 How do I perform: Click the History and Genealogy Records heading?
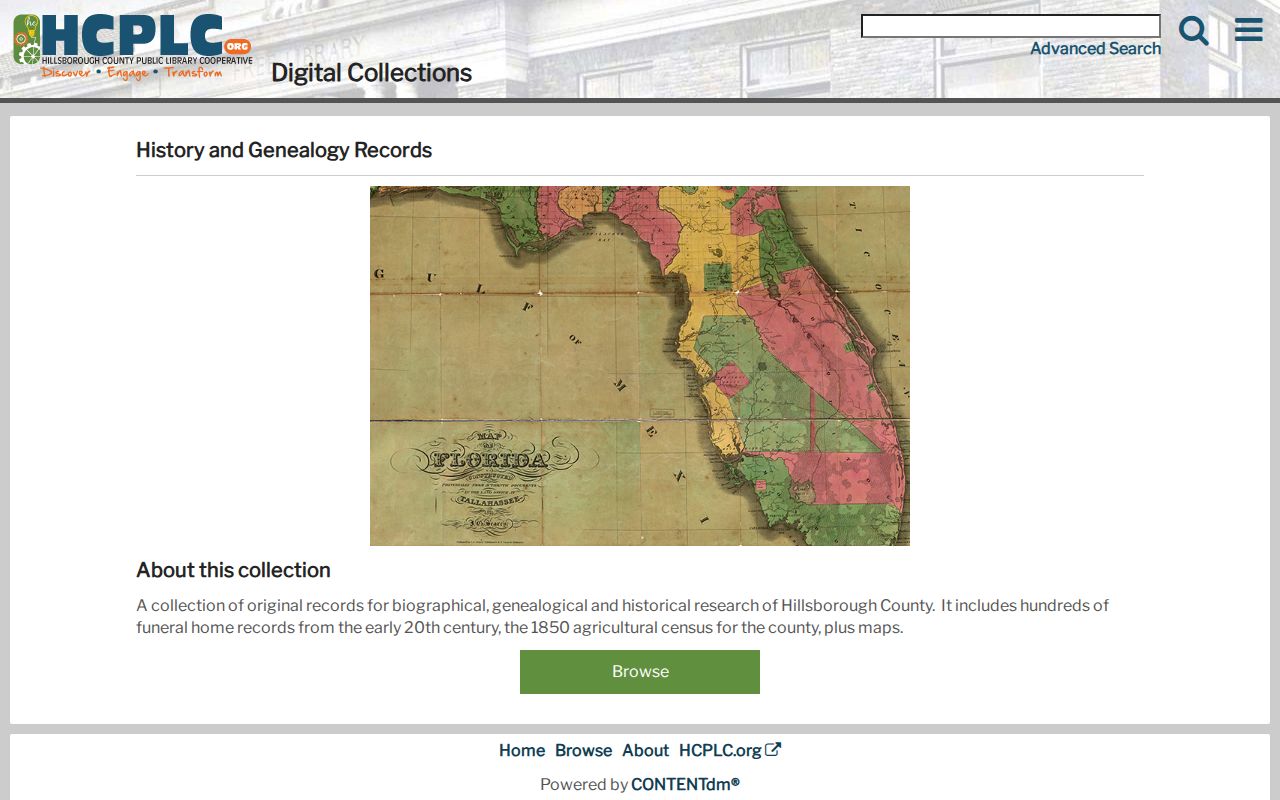click(284, 150)
